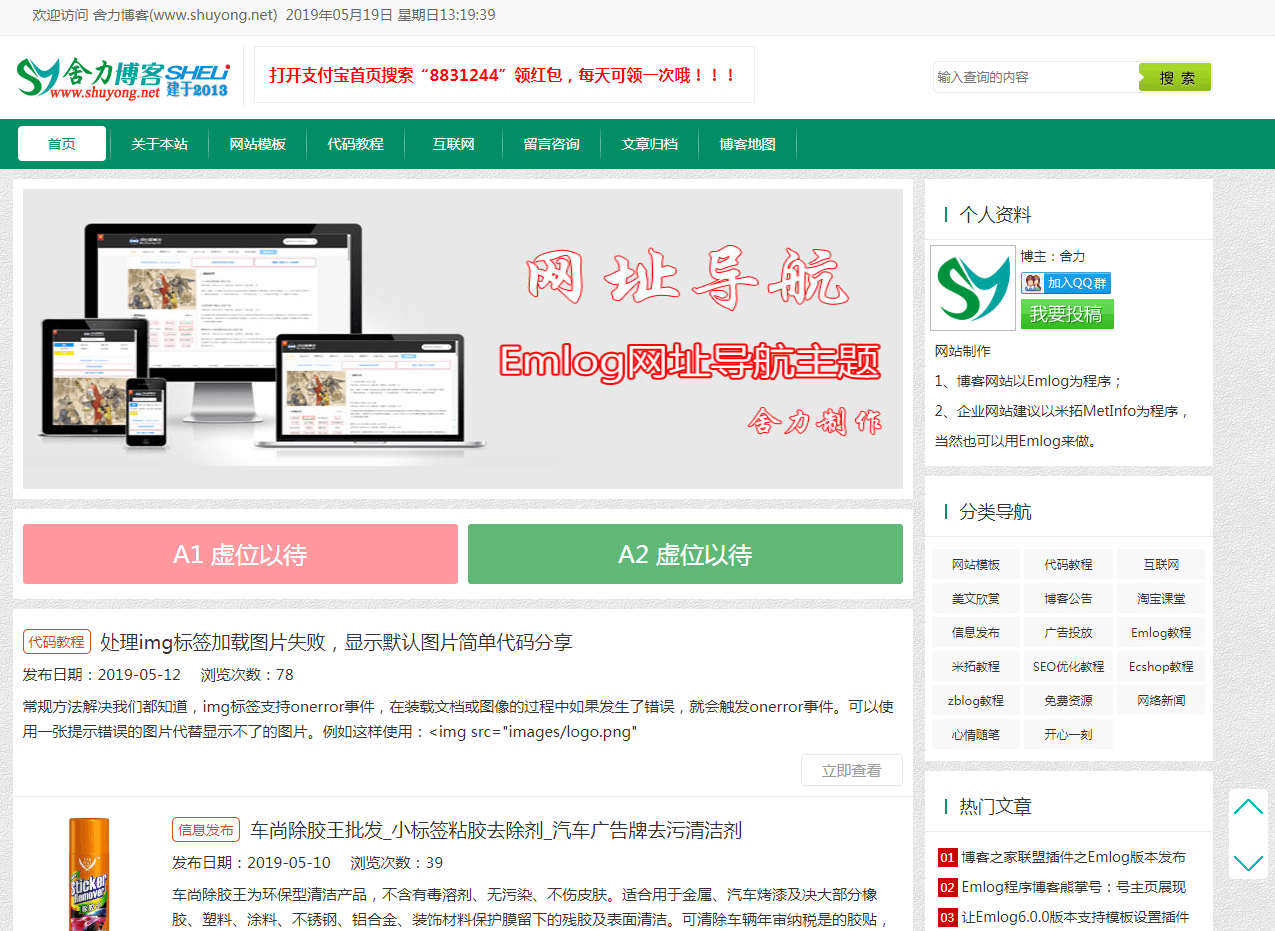Open hot article 博客之家联盟插件之Emlog版本发布
Image resolution: width=1275 pixels, height=931 pixels.
[1073, 857]
